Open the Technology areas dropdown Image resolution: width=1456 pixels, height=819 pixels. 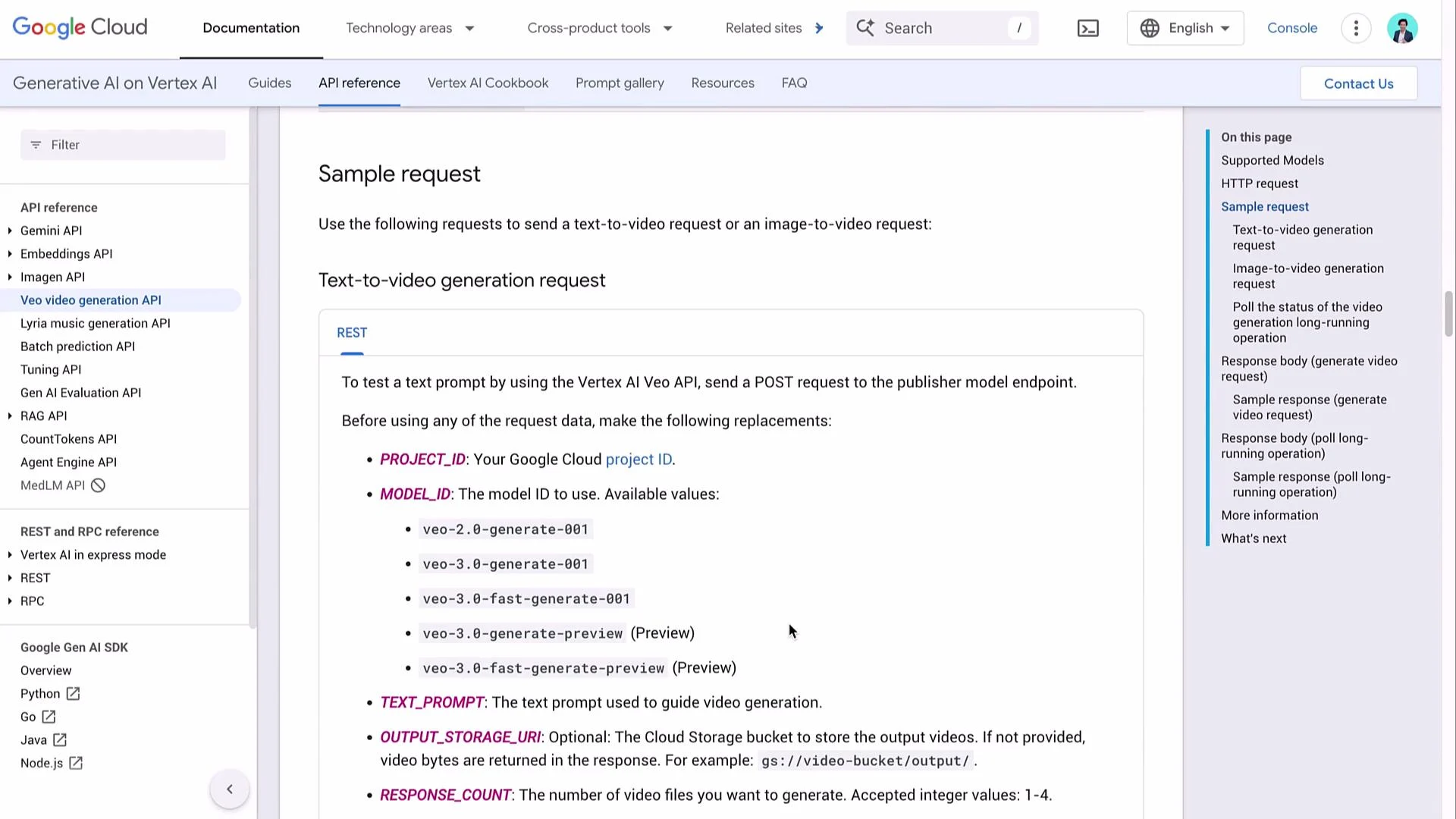pos(410,28)
